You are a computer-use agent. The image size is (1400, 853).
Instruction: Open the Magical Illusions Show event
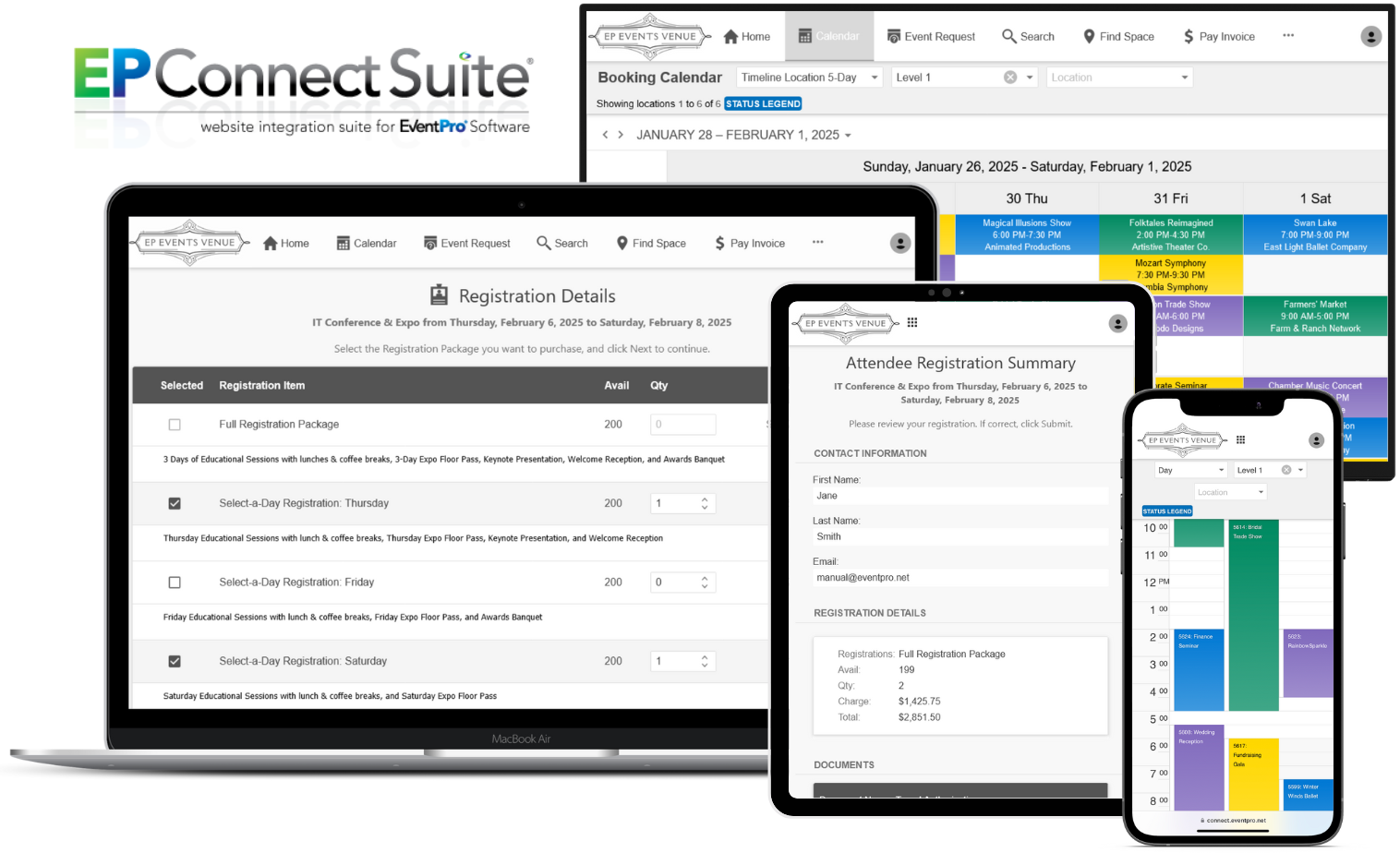coord(1027,234)
